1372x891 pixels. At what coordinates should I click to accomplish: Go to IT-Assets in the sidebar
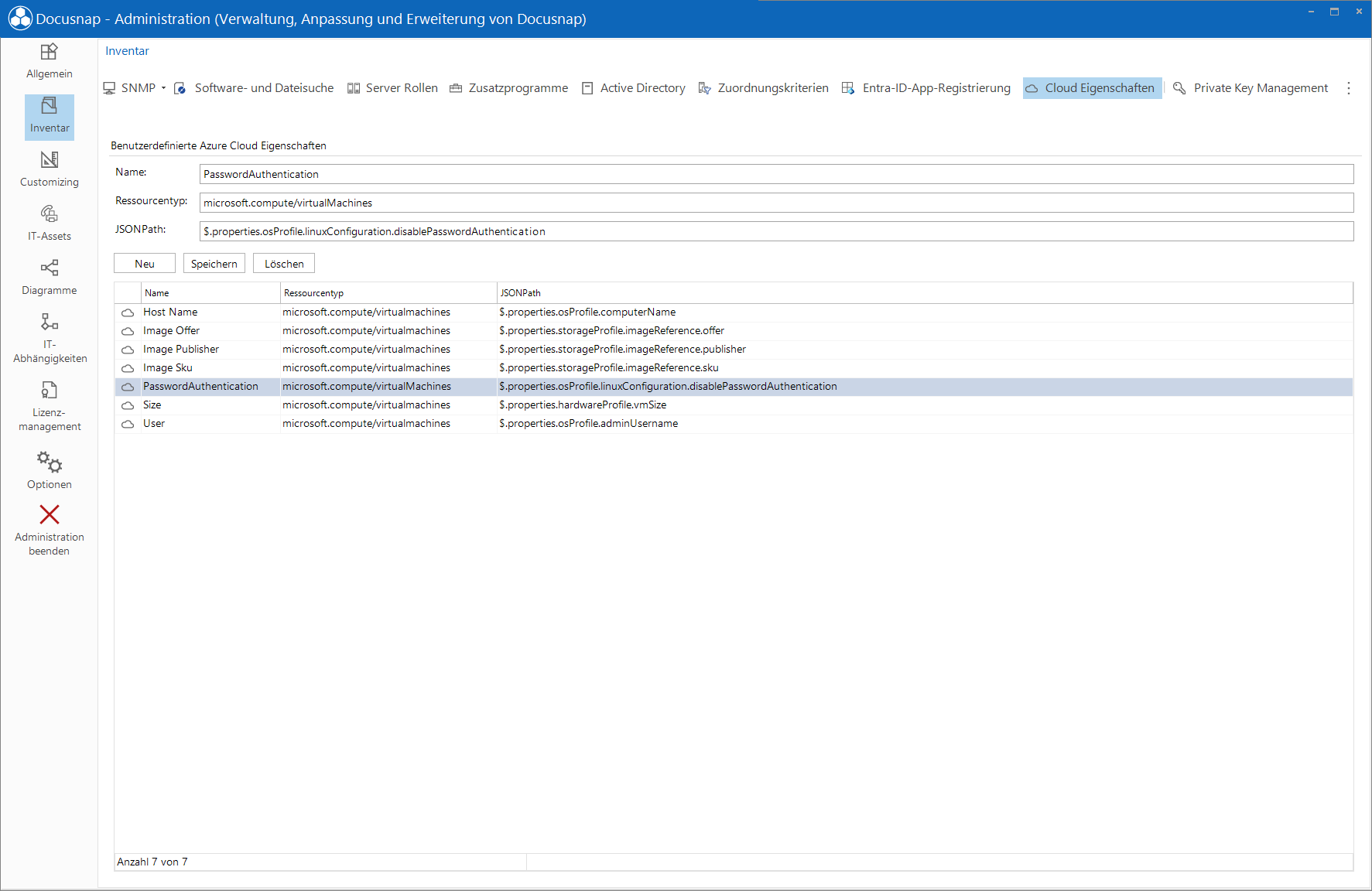pos(50,224)
